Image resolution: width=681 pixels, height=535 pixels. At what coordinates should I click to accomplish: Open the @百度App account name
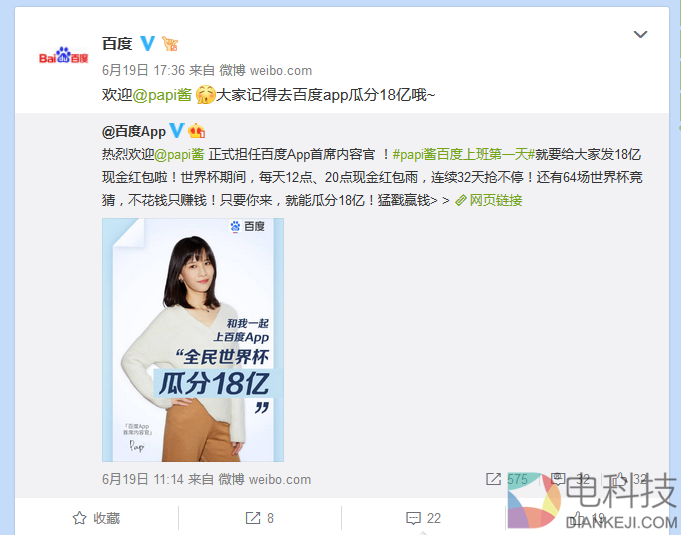pyautogui.click(x=134, y=131)
